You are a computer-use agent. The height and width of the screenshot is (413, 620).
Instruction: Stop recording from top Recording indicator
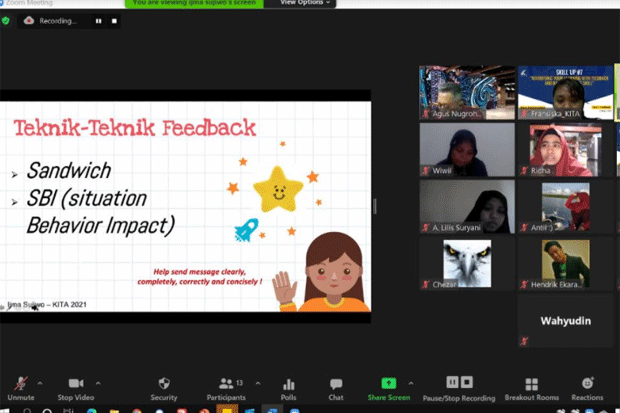(114, 21)
